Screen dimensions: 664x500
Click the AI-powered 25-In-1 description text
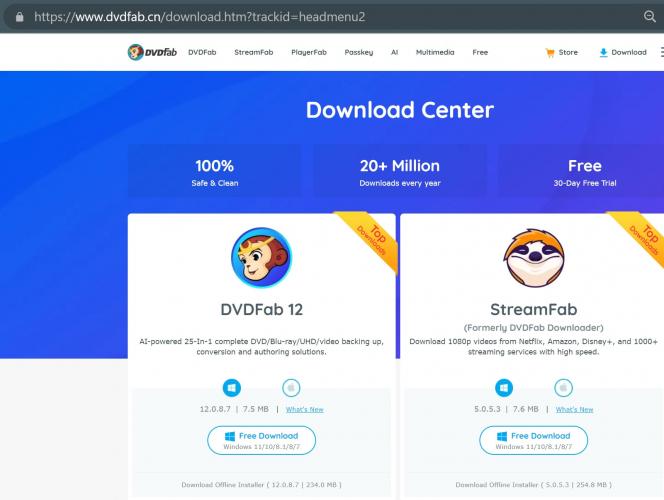coord(262,346)
